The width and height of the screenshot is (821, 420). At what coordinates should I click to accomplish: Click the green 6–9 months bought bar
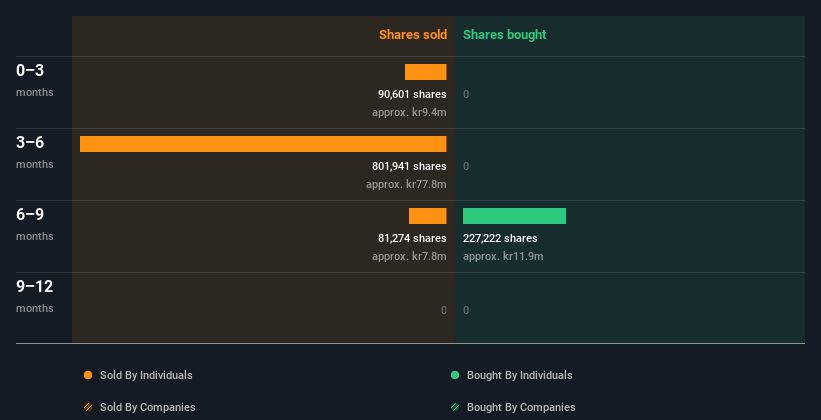click(x=514, y=216)
